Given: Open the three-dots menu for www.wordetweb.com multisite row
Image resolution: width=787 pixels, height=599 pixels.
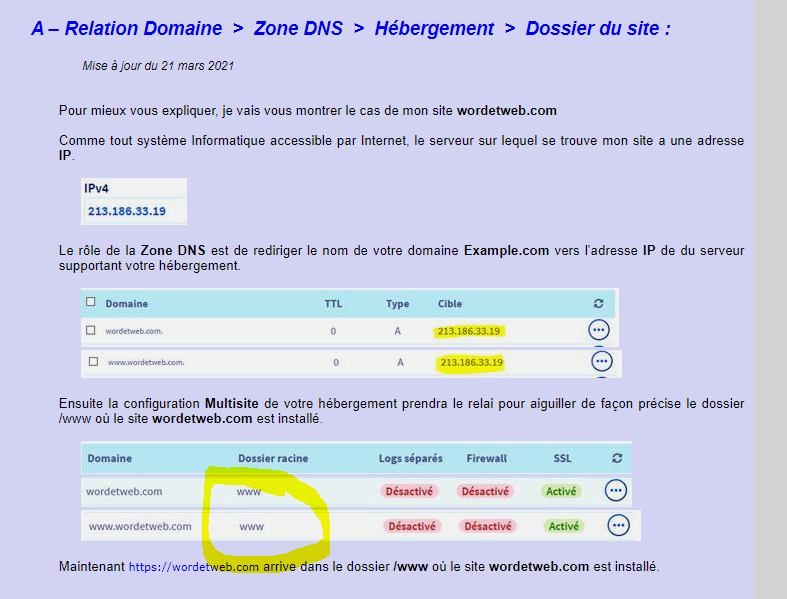Looking at the screenshot, I should 618,525.
